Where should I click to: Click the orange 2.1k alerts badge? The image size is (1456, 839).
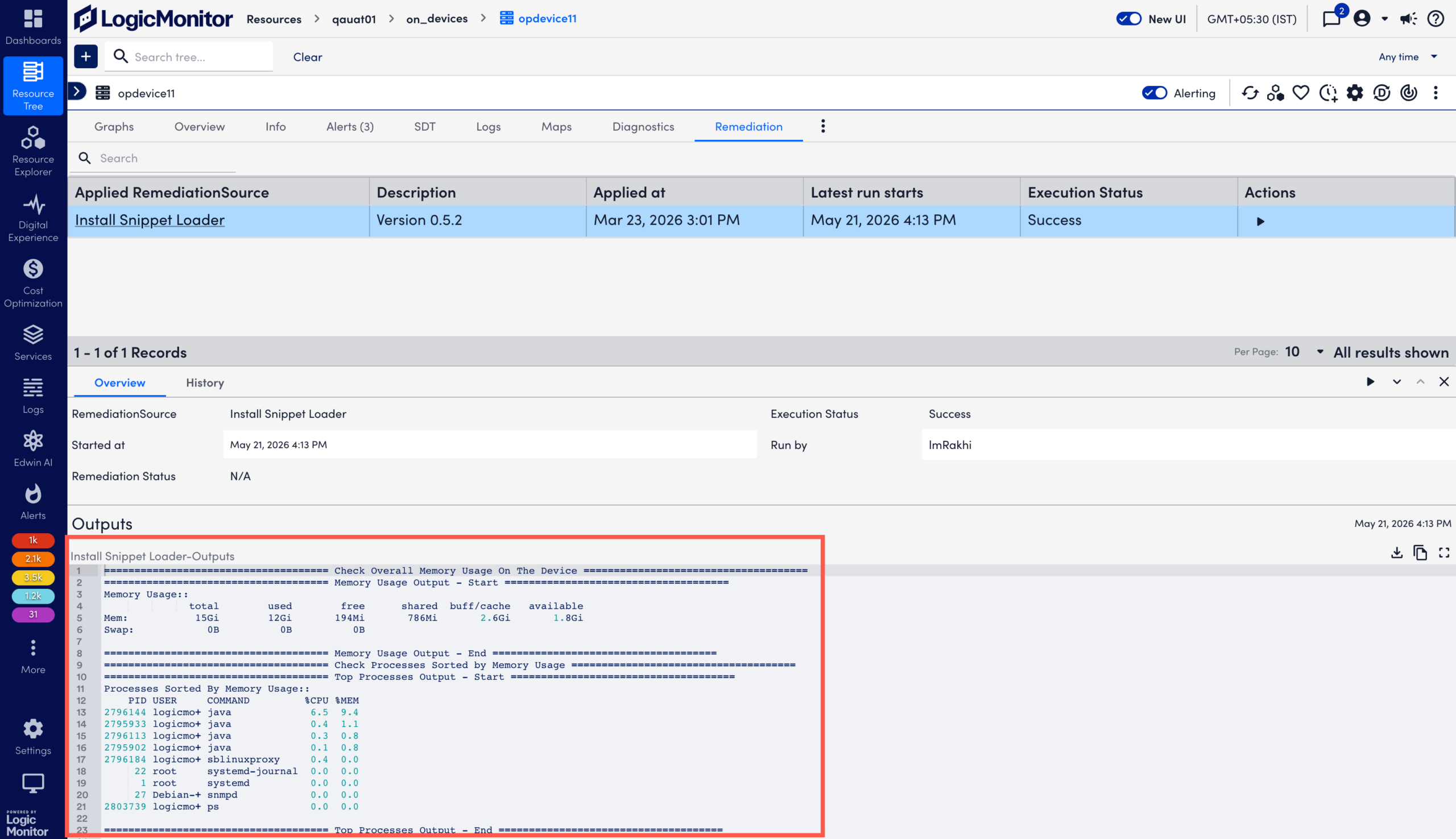point(33,558)
